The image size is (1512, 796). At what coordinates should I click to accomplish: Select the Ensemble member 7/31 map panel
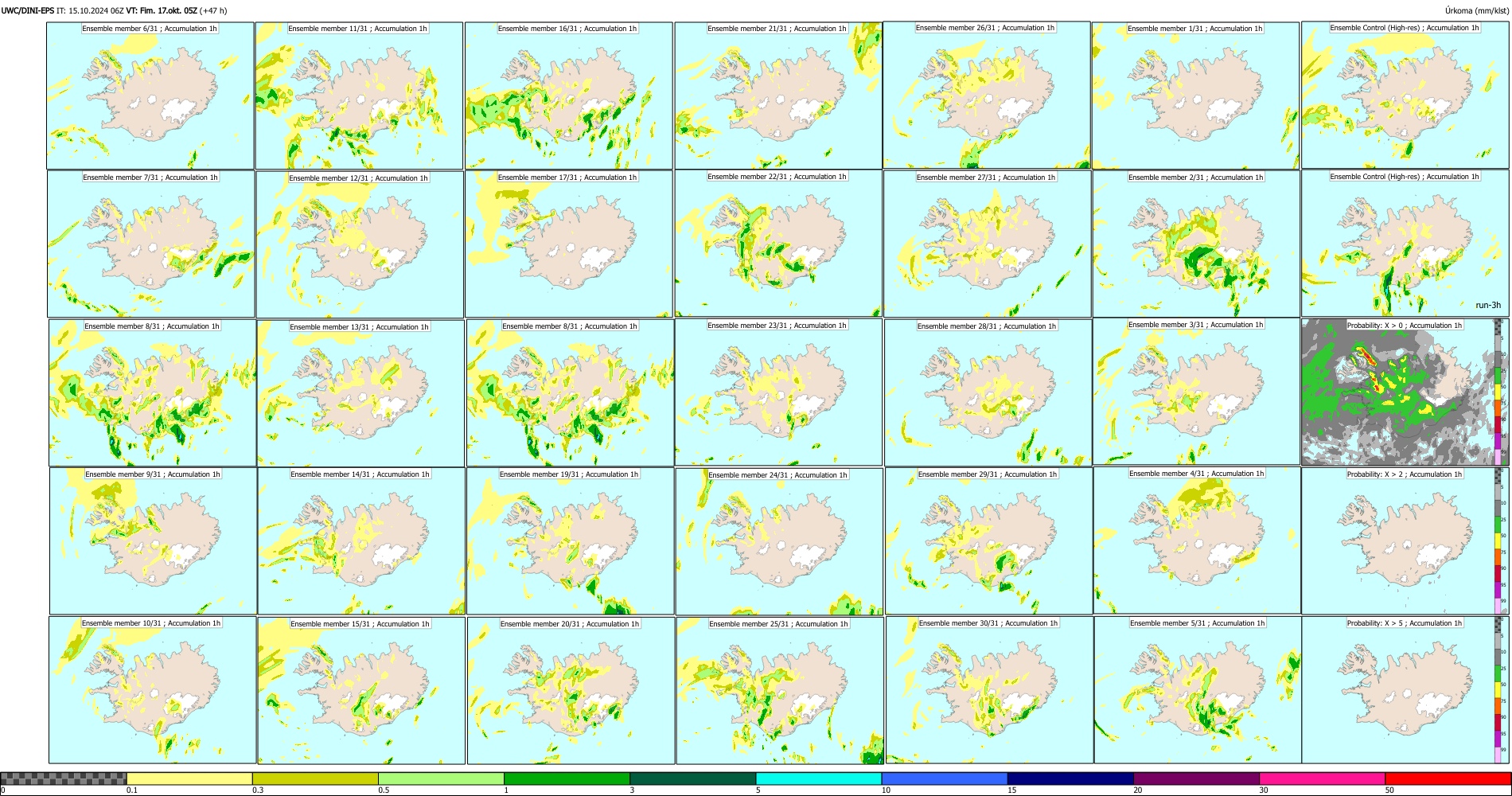tap(151, 244)
